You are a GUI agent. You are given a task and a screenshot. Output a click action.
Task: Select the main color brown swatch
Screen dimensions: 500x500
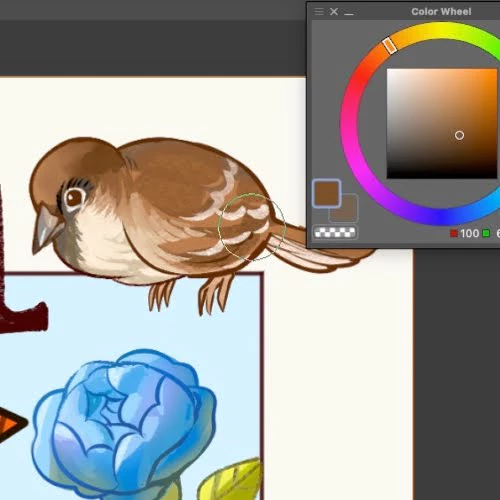(326, 193)
